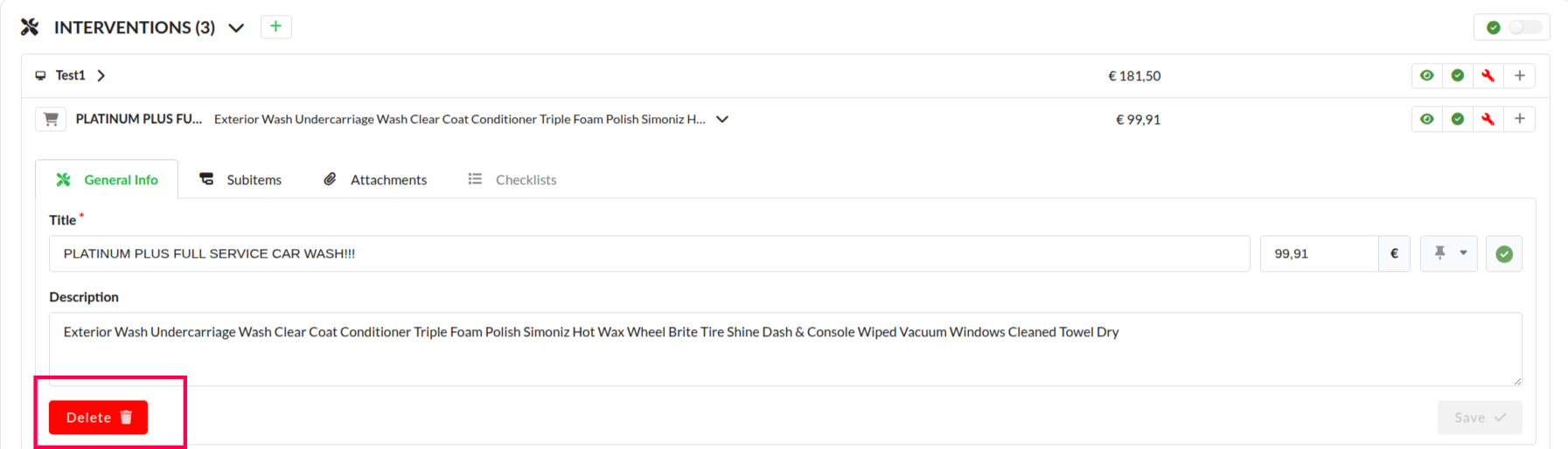Toggle visibility eye for PLATINUM PLUS intervention
1568x449 pixels.
point(1426,120)
